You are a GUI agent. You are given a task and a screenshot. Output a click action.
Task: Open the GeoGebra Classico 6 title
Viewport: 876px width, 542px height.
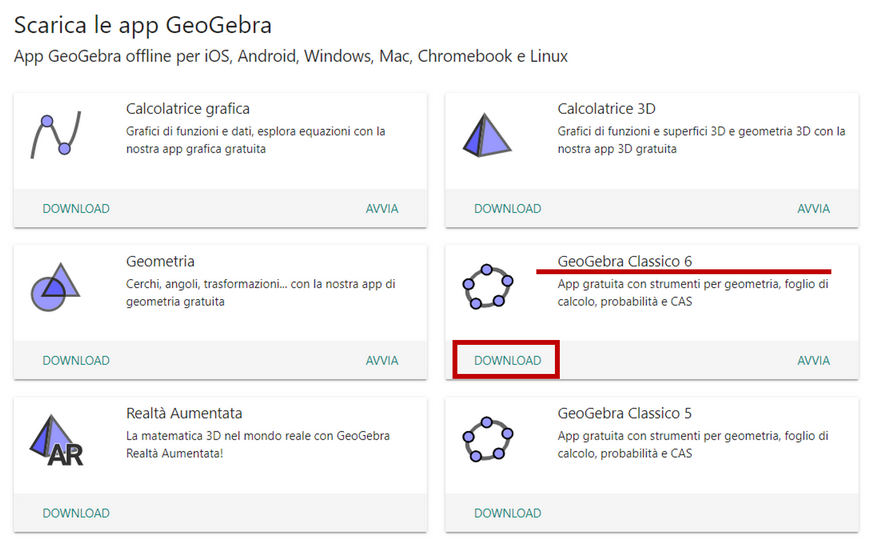coord(624,261)
